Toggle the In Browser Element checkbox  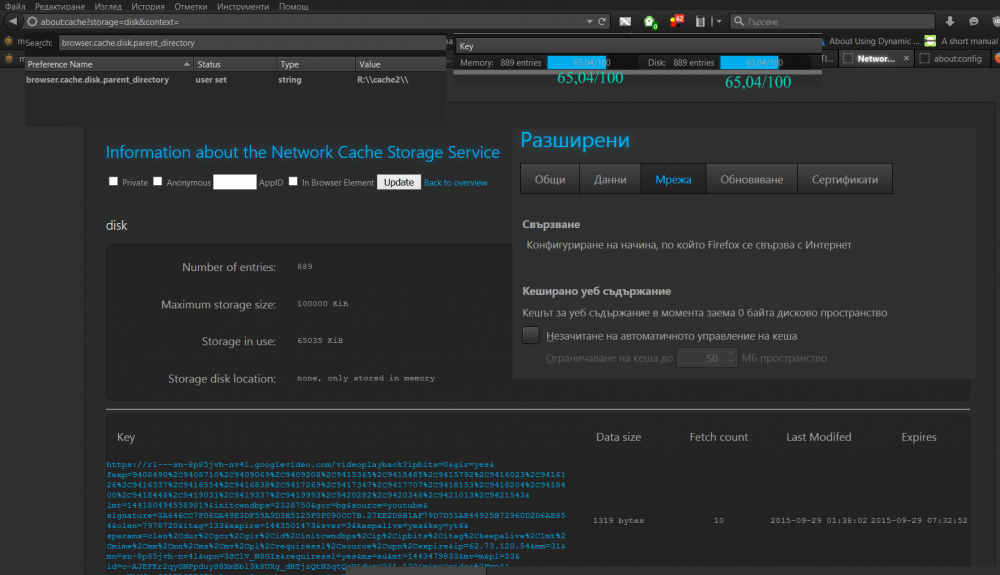[293, 182]
